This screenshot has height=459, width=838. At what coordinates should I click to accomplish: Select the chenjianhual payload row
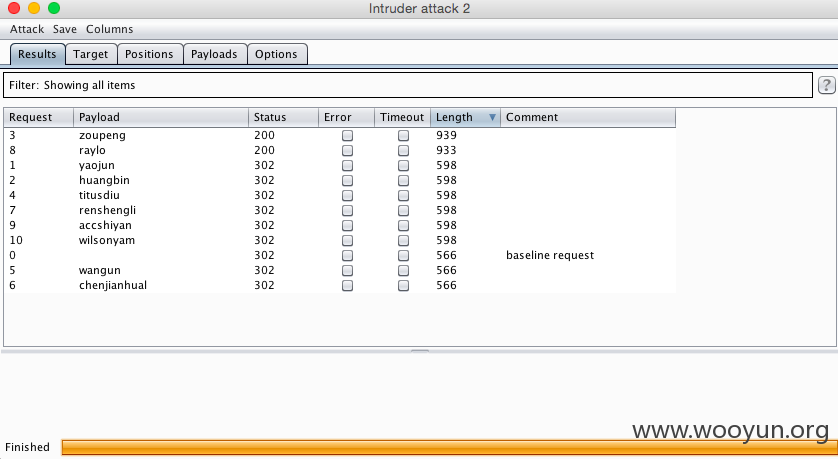pyautogui.click(x=340, y=285)
